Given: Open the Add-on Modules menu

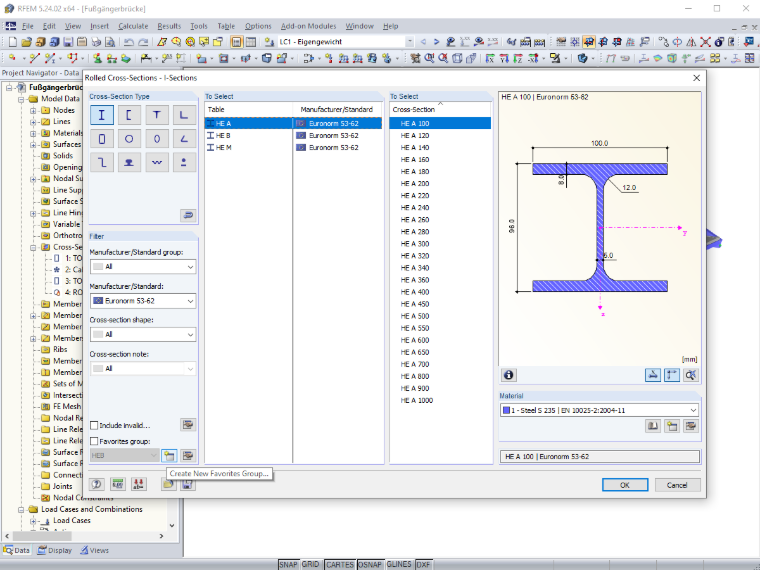Looking at the screenshot, I should pos(308,26).
